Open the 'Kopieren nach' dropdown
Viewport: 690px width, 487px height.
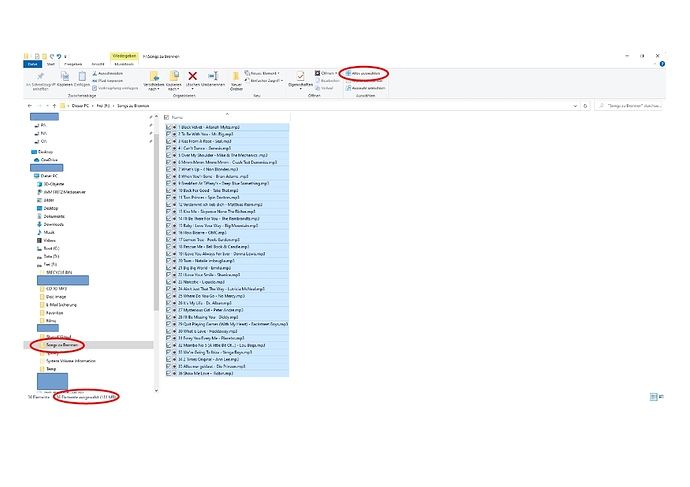click(x=173, y=87)
